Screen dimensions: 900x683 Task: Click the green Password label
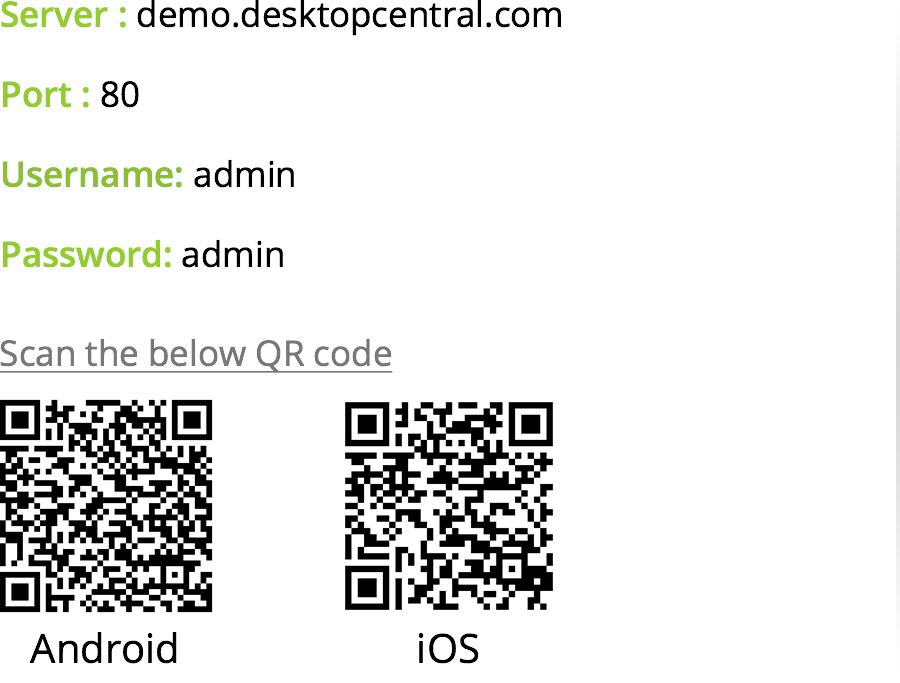pyautogui.click(x=86, y=254)
